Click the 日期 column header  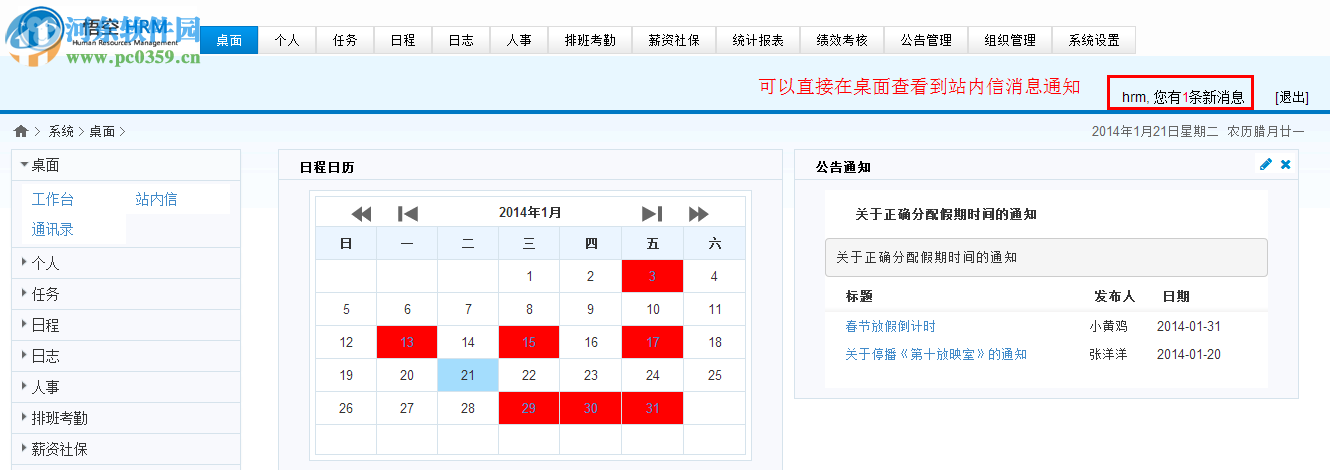(1175, 296)
